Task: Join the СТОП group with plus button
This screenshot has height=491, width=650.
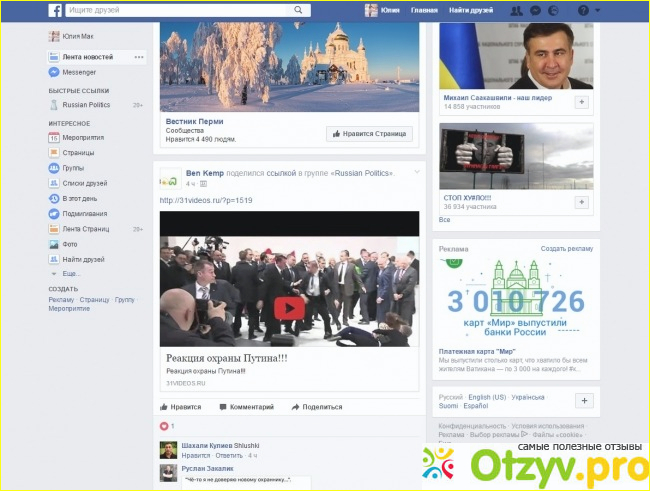Action: coord(582,202)
